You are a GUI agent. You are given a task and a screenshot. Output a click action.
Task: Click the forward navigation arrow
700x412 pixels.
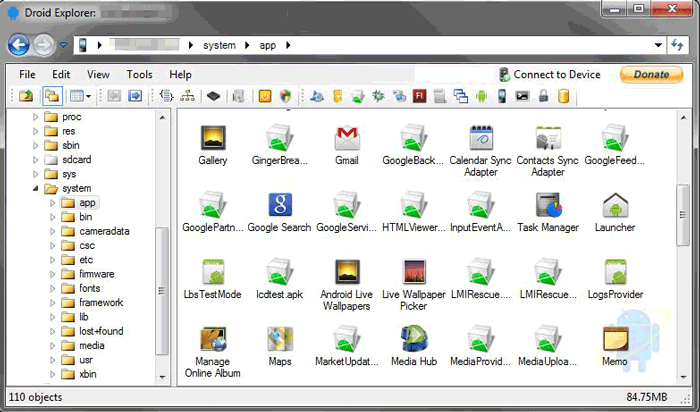(x=44, y=45)
